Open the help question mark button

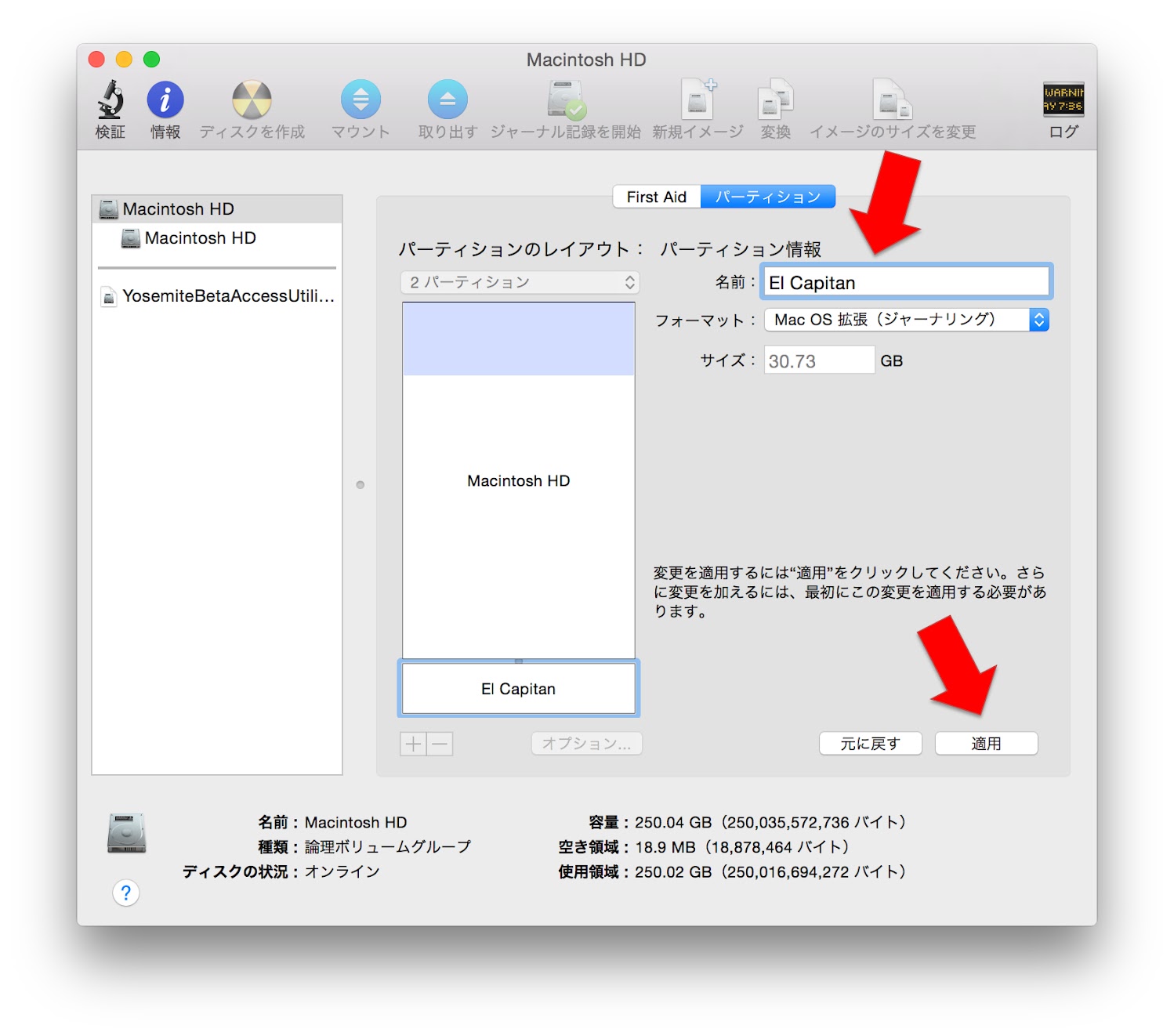[x=126, y=893]
